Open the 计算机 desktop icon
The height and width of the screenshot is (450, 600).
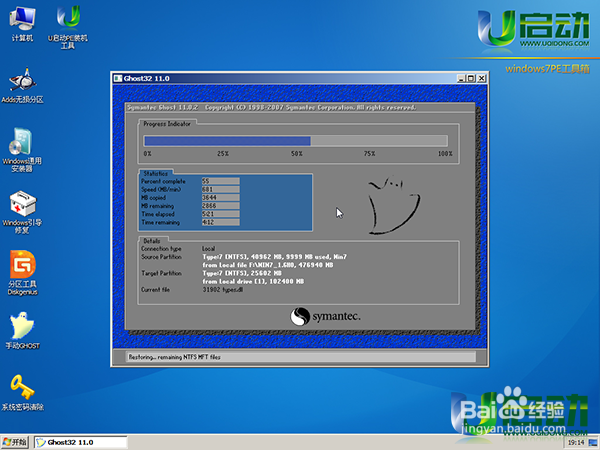(22, 24)
